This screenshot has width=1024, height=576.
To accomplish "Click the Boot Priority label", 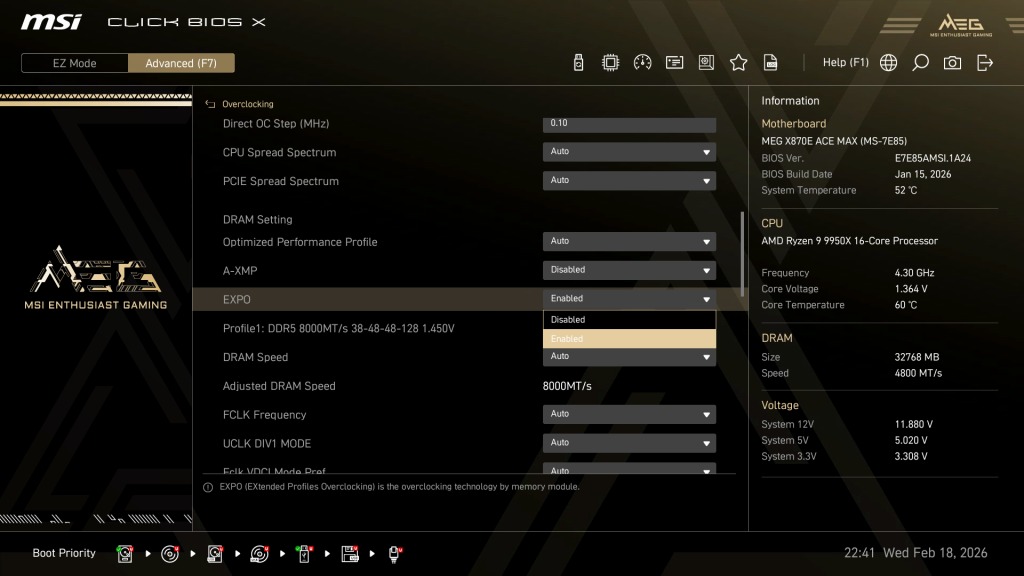I will (64, 553).
